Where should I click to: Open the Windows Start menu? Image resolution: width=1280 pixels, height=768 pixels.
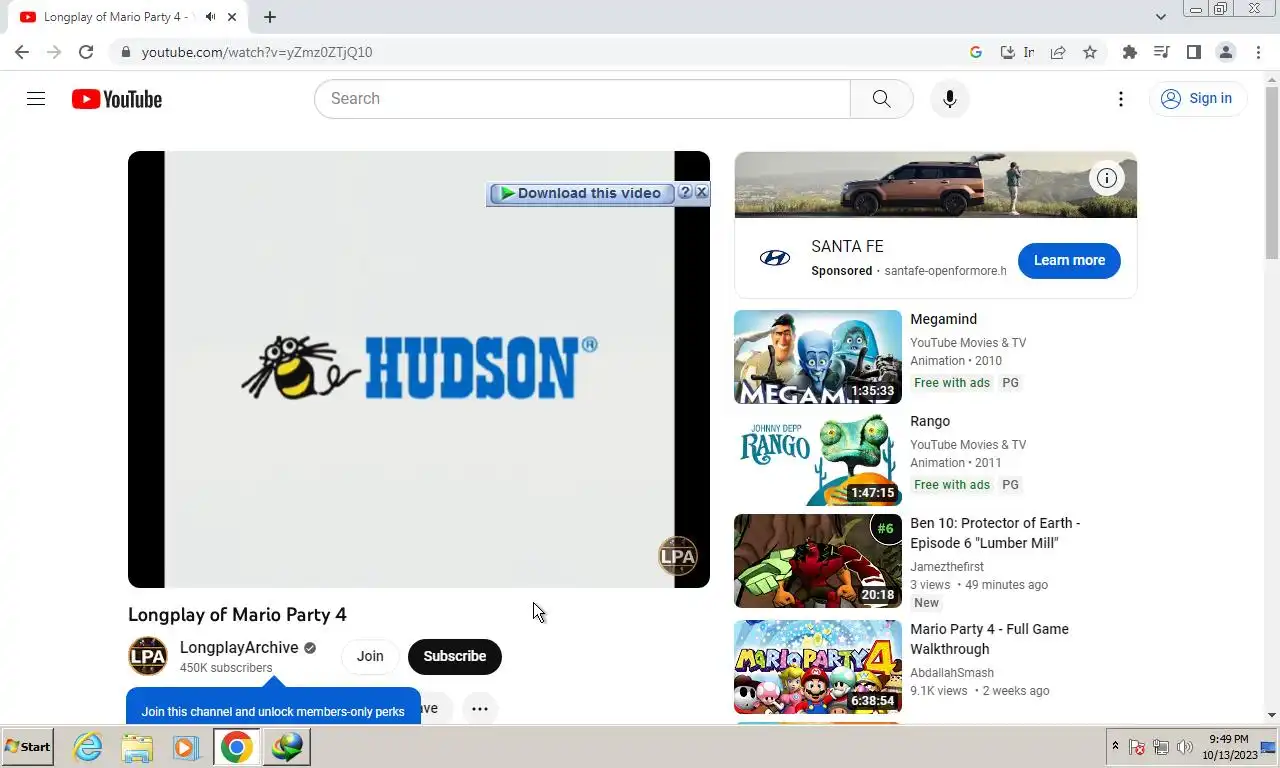coord(27,747)
